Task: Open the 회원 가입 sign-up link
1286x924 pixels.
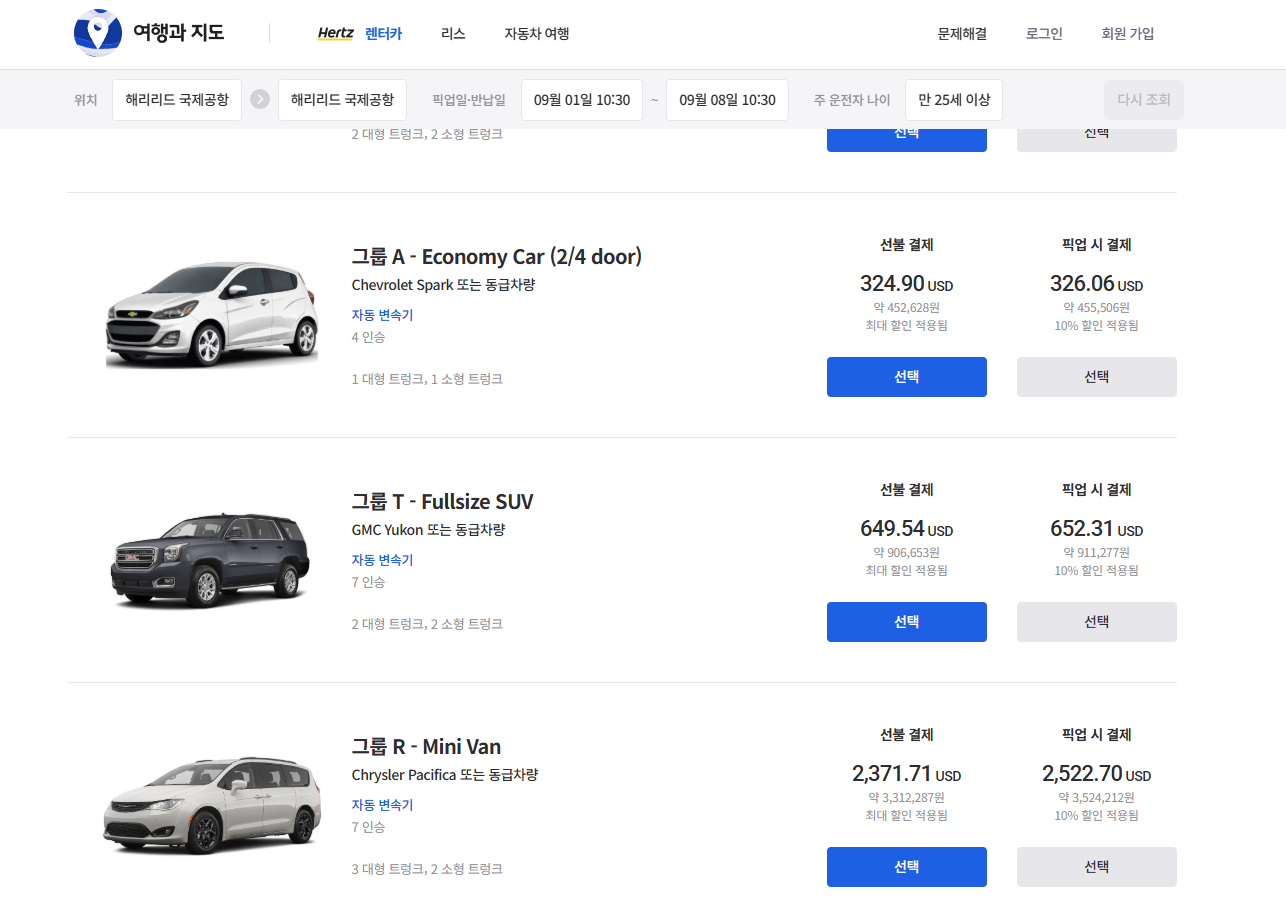Action: (x=1127, y=34)
